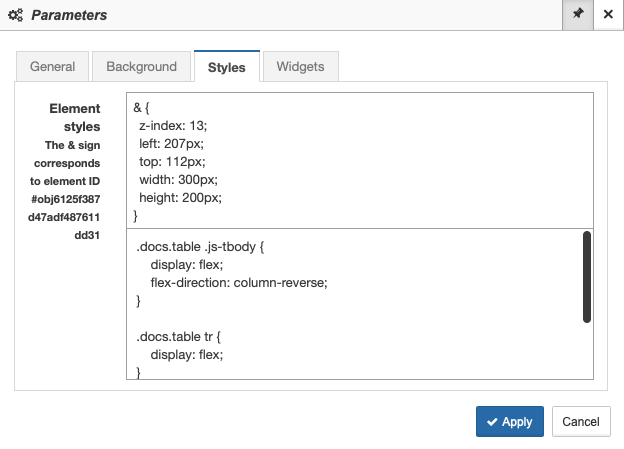Screen dimensions: 624x449
Task: Click the '.docs.table tr {' line
Action: point(178,337)
